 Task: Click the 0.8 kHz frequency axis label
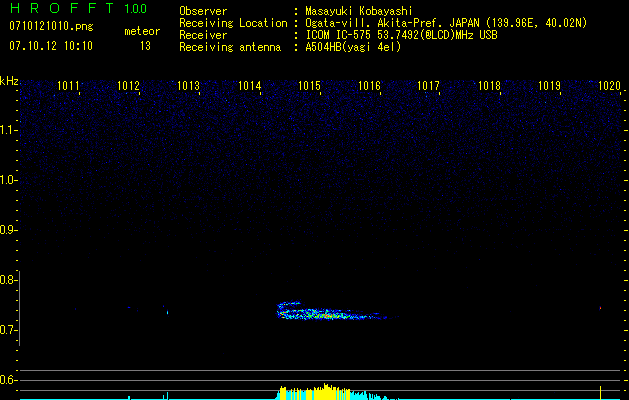(8, 280)
